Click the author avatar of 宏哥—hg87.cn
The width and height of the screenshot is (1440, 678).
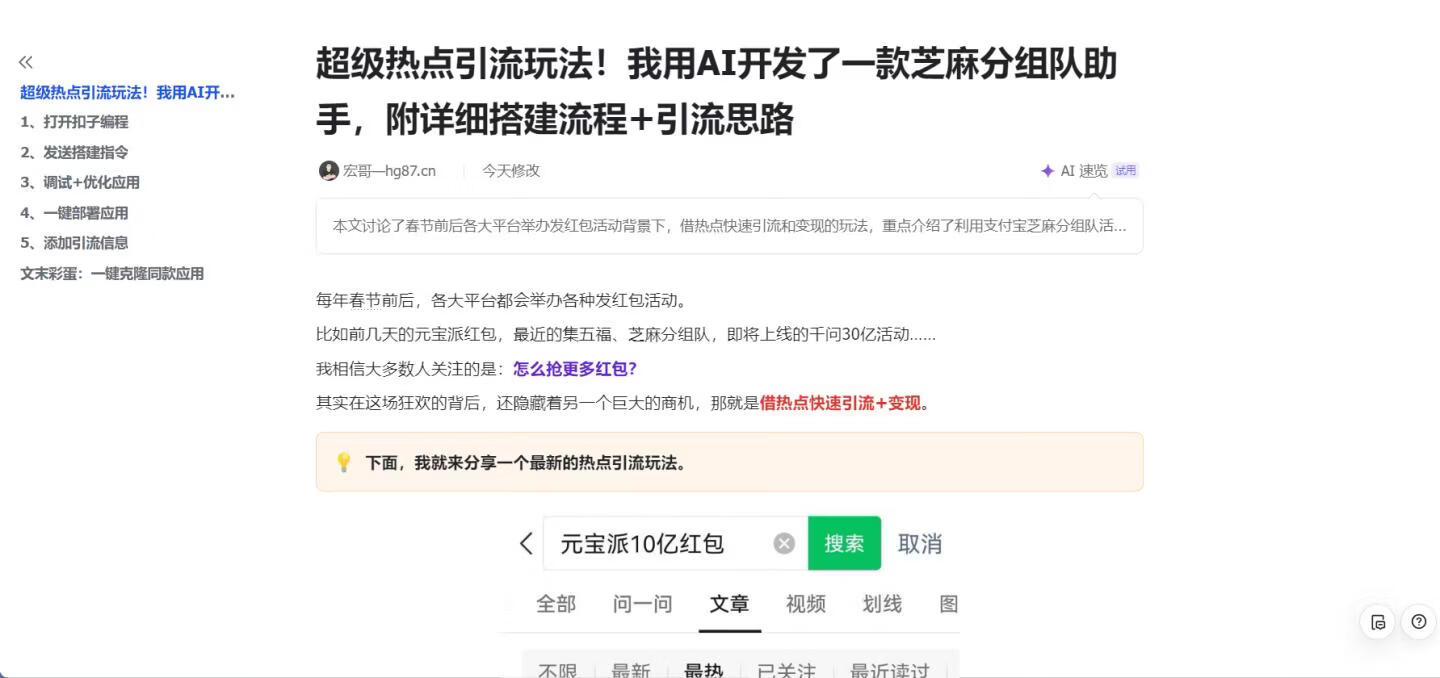(327, 170)
